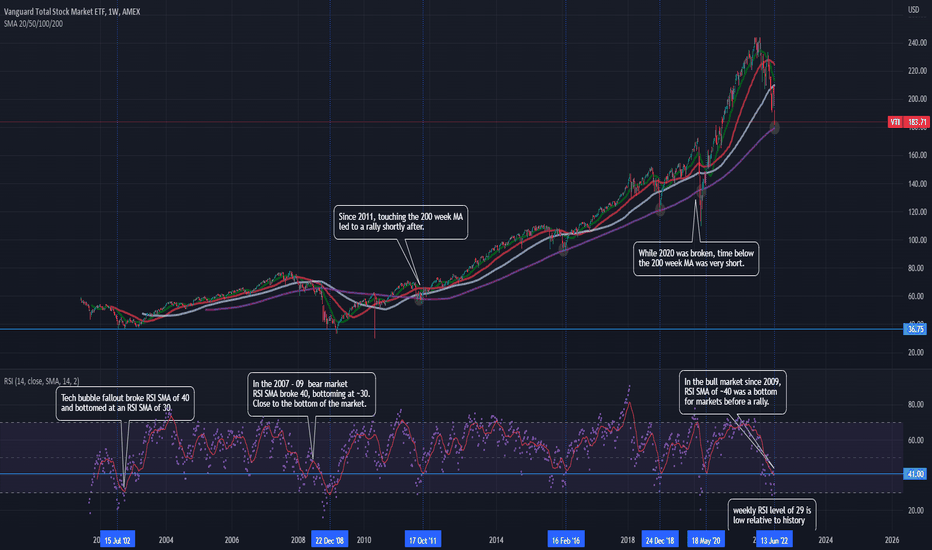The image size is (932, 550).
Task: Click the 2014 year label on time axis
Action: coord(496,540)
